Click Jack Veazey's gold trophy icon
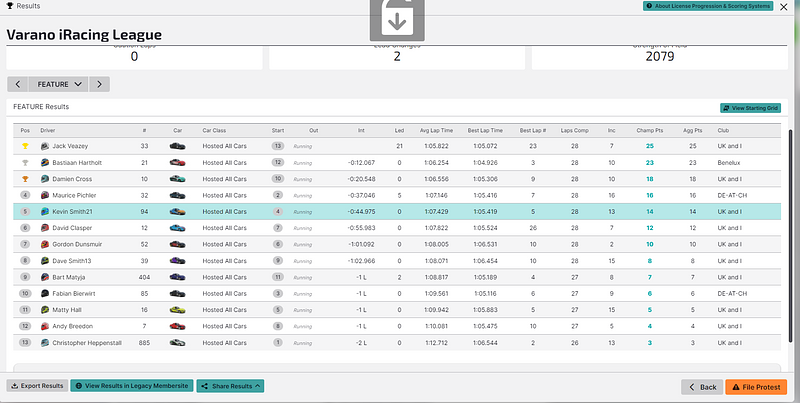800x403 pixels. [25, 146]
